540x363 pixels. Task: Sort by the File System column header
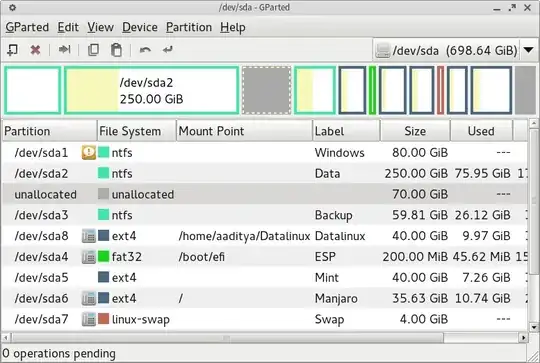tap(137, 131)
